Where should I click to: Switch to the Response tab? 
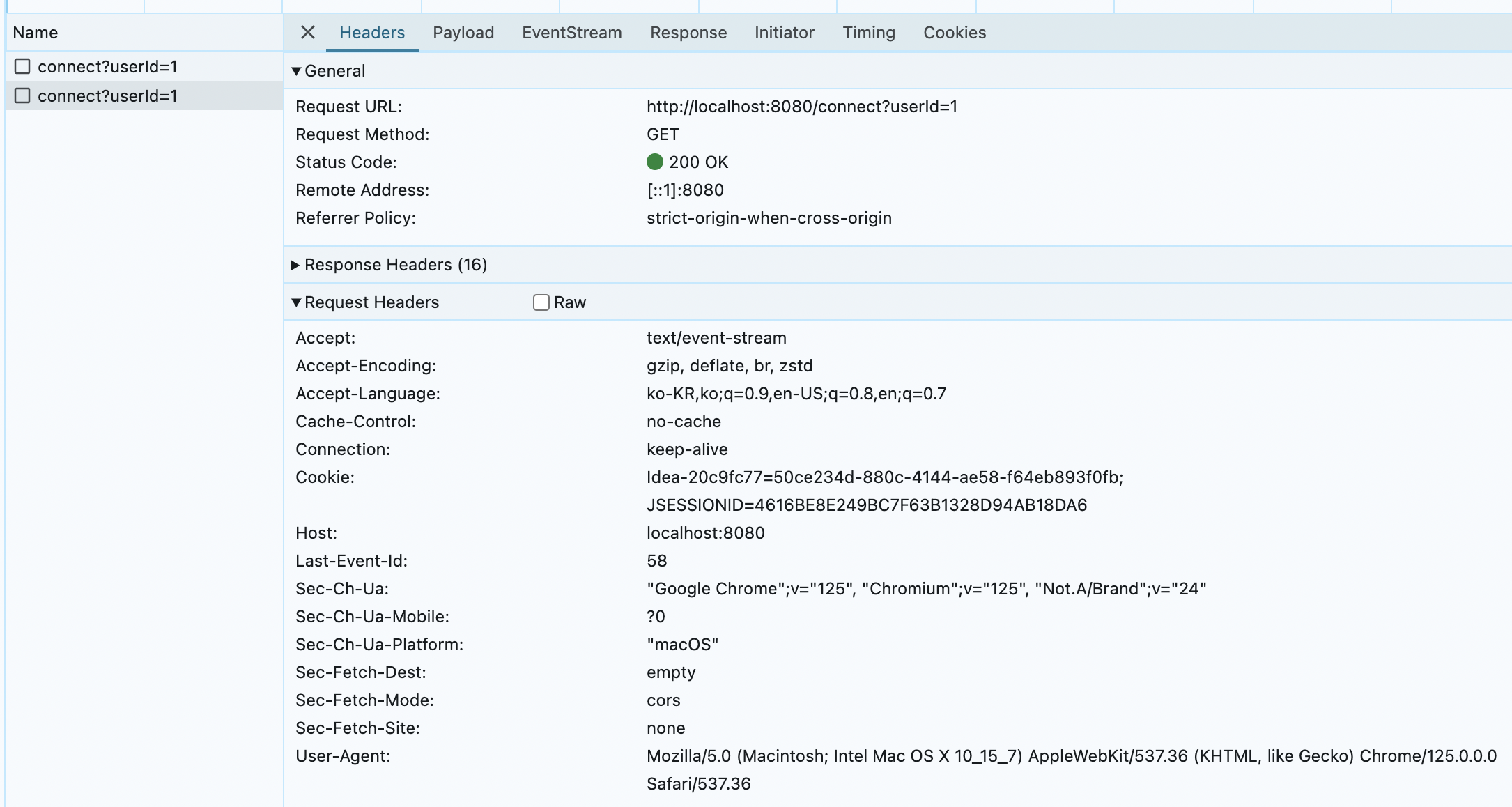click(688, 33)
